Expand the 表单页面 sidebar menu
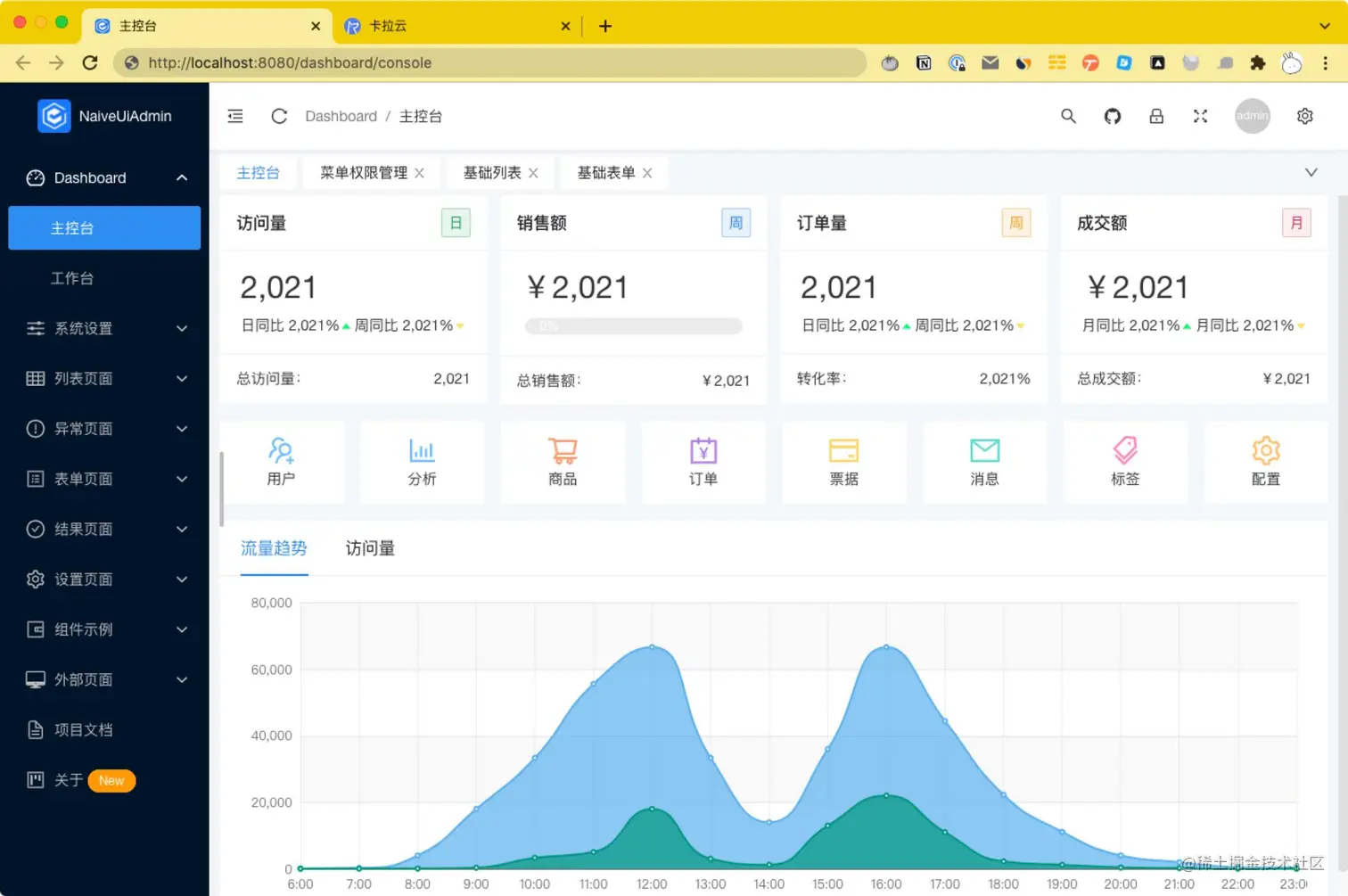This screenshot has width=1348, height=896. click(x=104, y=479)
